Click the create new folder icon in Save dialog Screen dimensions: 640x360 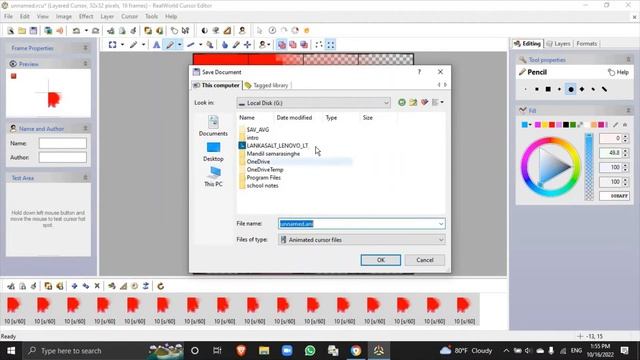click(x=413, y=102)
